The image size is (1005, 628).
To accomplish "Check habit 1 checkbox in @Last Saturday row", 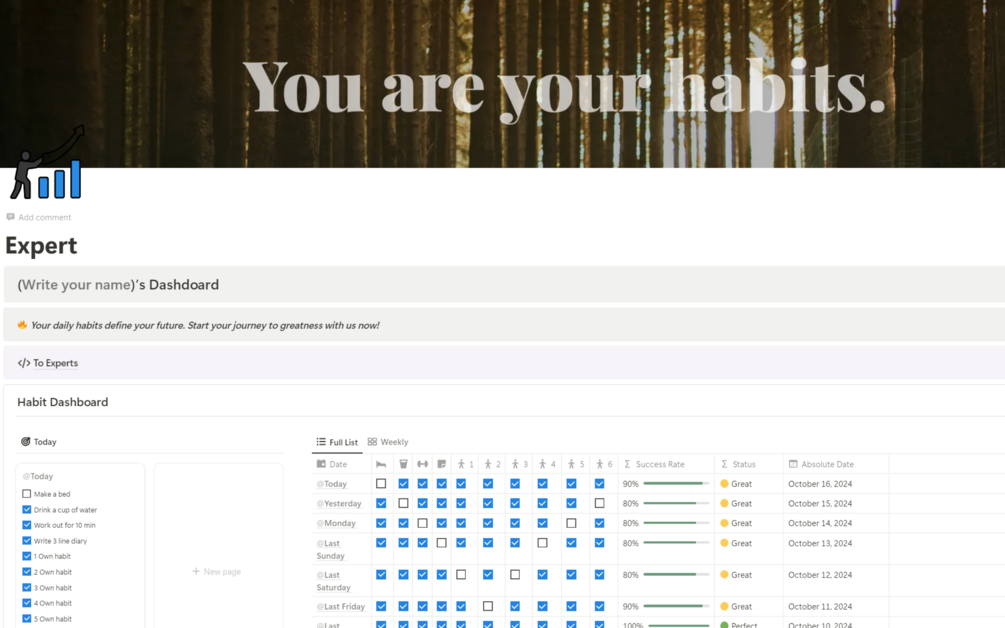I will point(461,575).
